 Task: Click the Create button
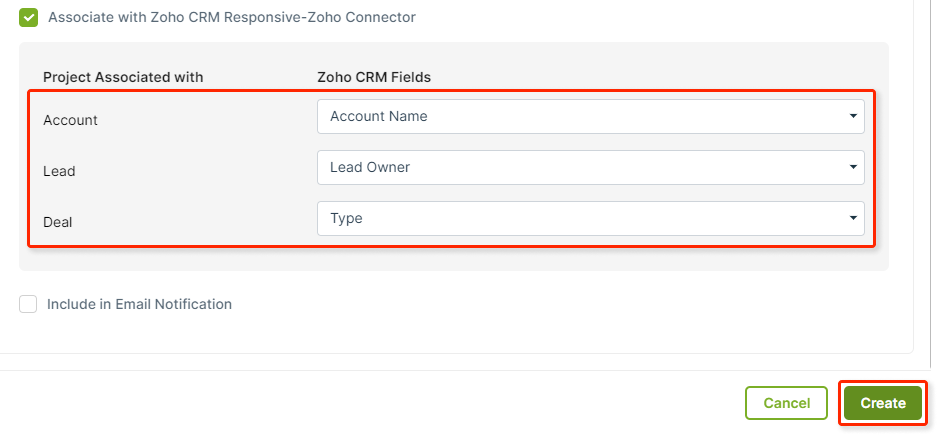pyautogui.click(x=883, y=403)
